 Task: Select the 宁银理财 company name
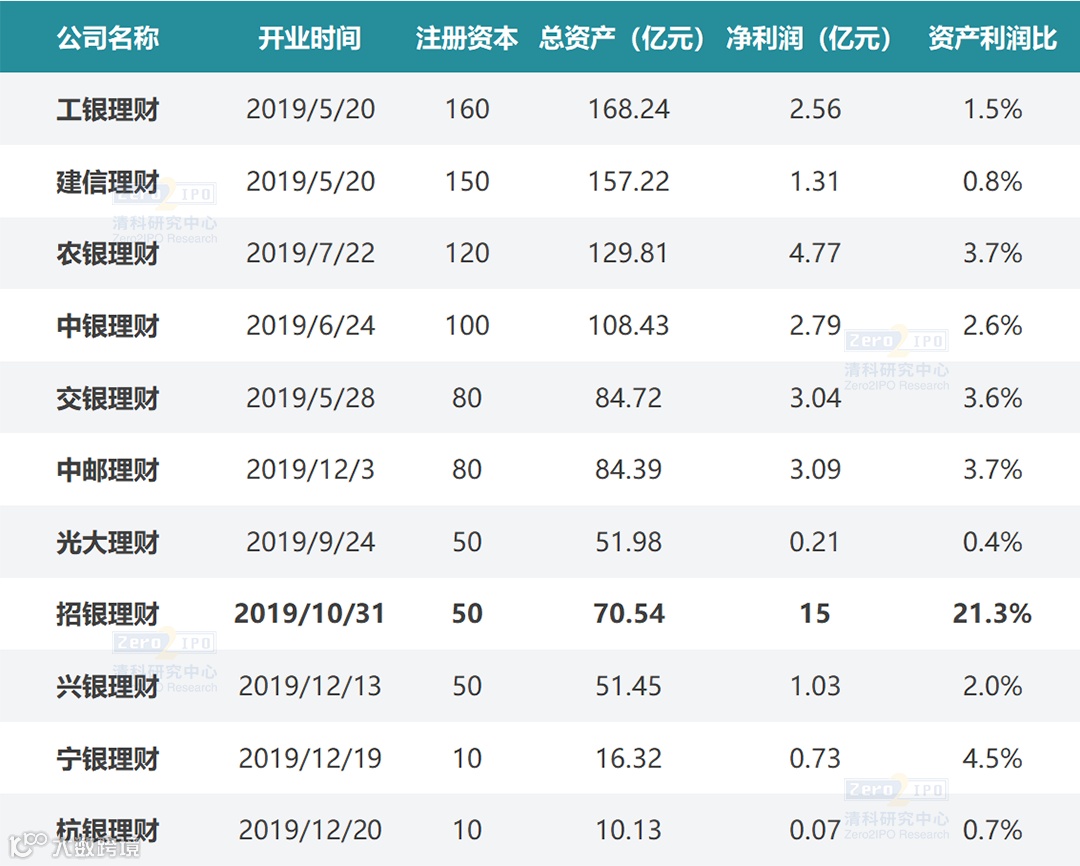pyautogui.click(x=107, y=759)
